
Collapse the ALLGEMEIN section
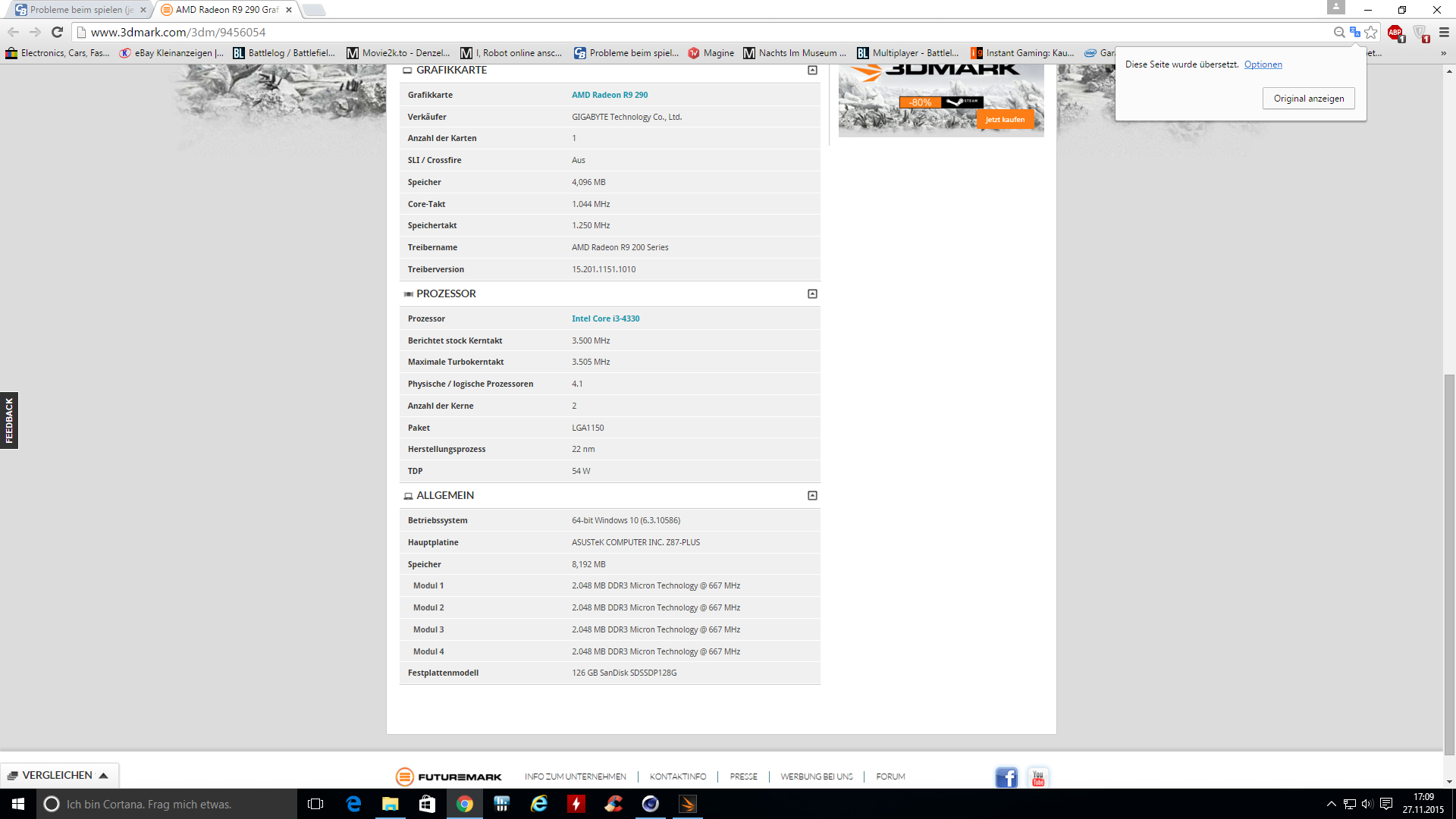(812, 496)
